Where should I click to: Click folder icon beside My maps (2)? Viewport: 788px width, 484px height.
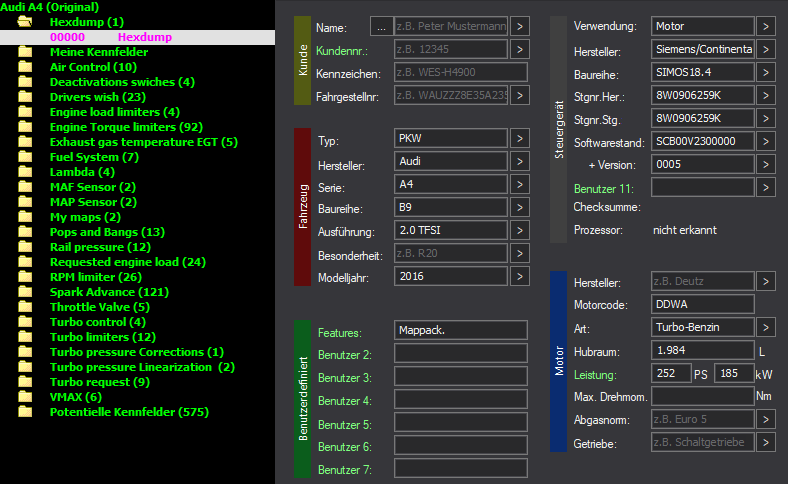pyautogui.click(x=25, y=217)
